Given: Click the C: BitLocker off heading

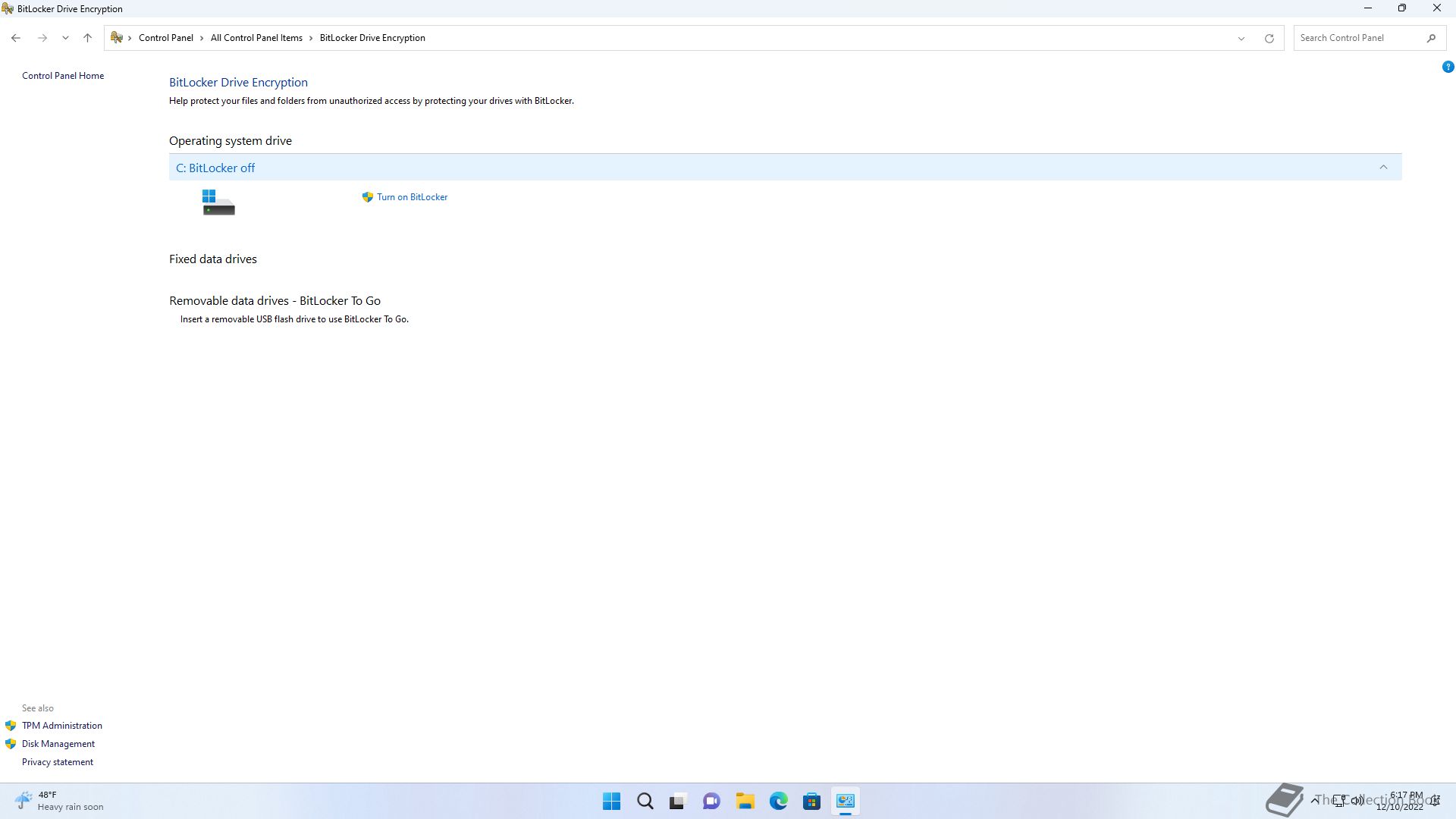Looking at the screenshot, I should tap(215, 168).
